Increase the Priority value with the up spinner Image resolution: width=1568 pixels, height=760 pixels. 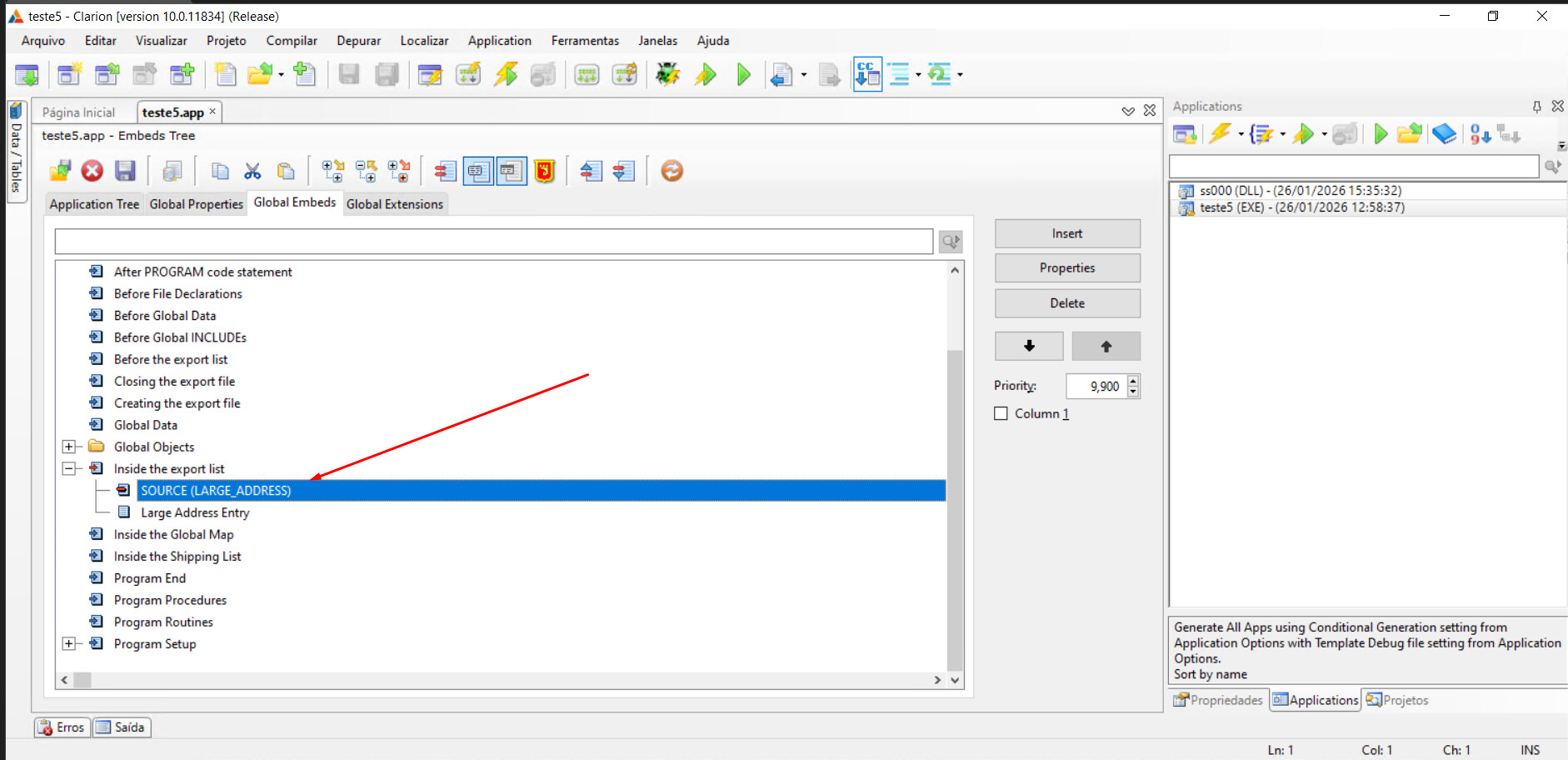(1132, 381)
